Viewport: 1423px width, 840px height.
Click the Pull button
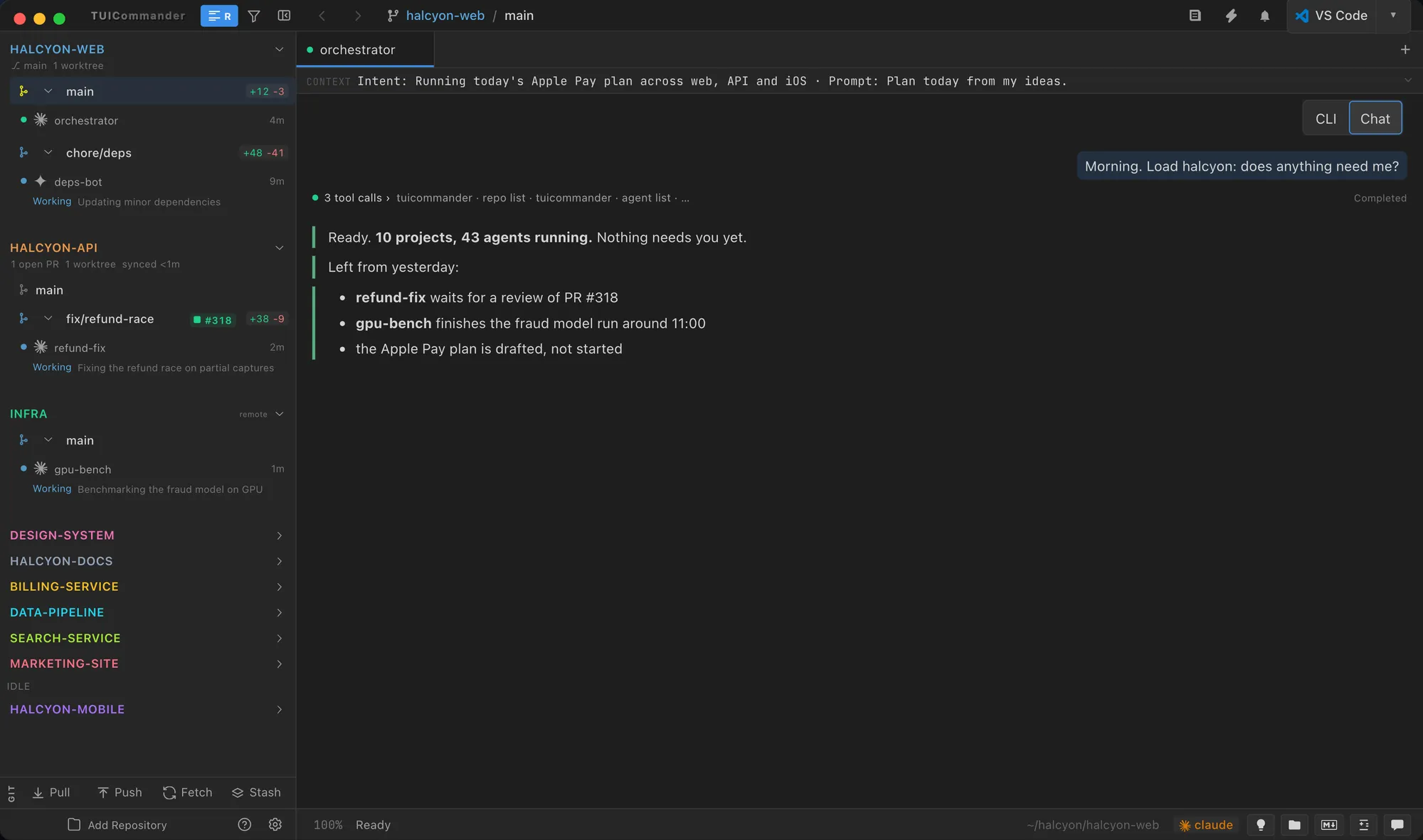[51, 793]
